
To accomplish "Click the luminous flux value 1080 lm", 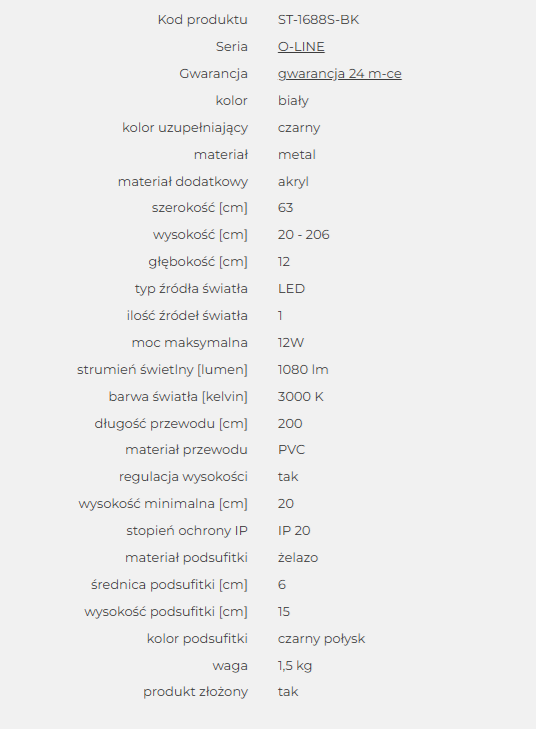I will (303, 370).
